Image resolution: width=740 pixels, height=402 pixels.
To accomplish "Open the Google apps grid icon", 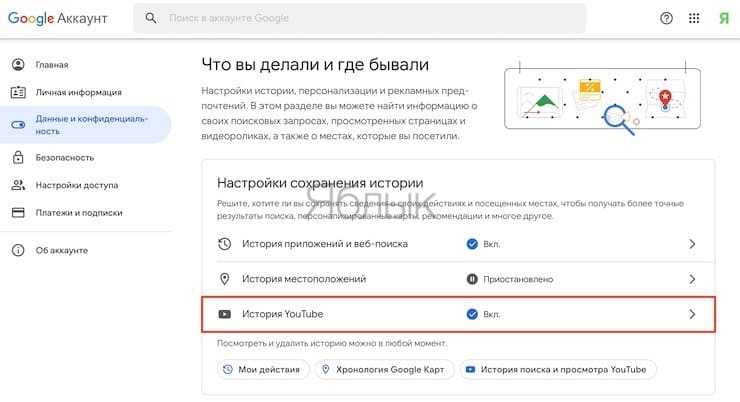I will (694, 18).
